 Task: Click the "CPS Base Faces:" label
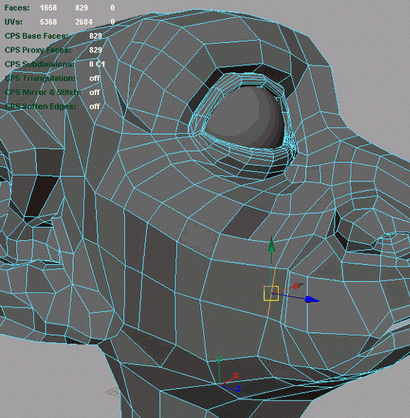click(36, 36)
